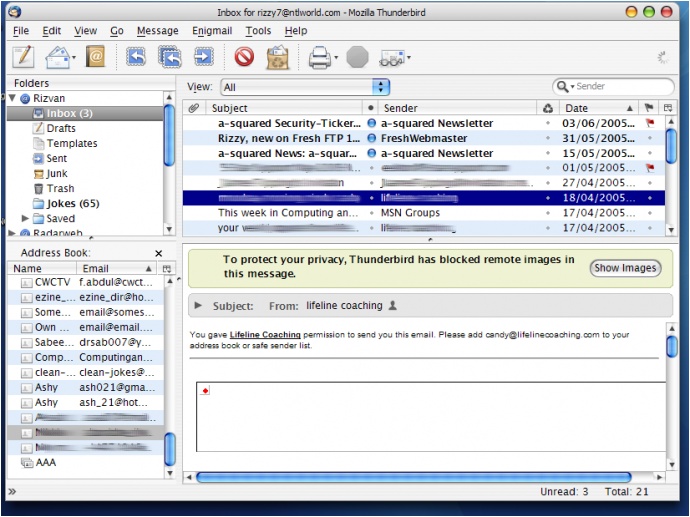Click the Show Images button
The height and width of the screenshot is (517, 690).
tap(625, 268)
